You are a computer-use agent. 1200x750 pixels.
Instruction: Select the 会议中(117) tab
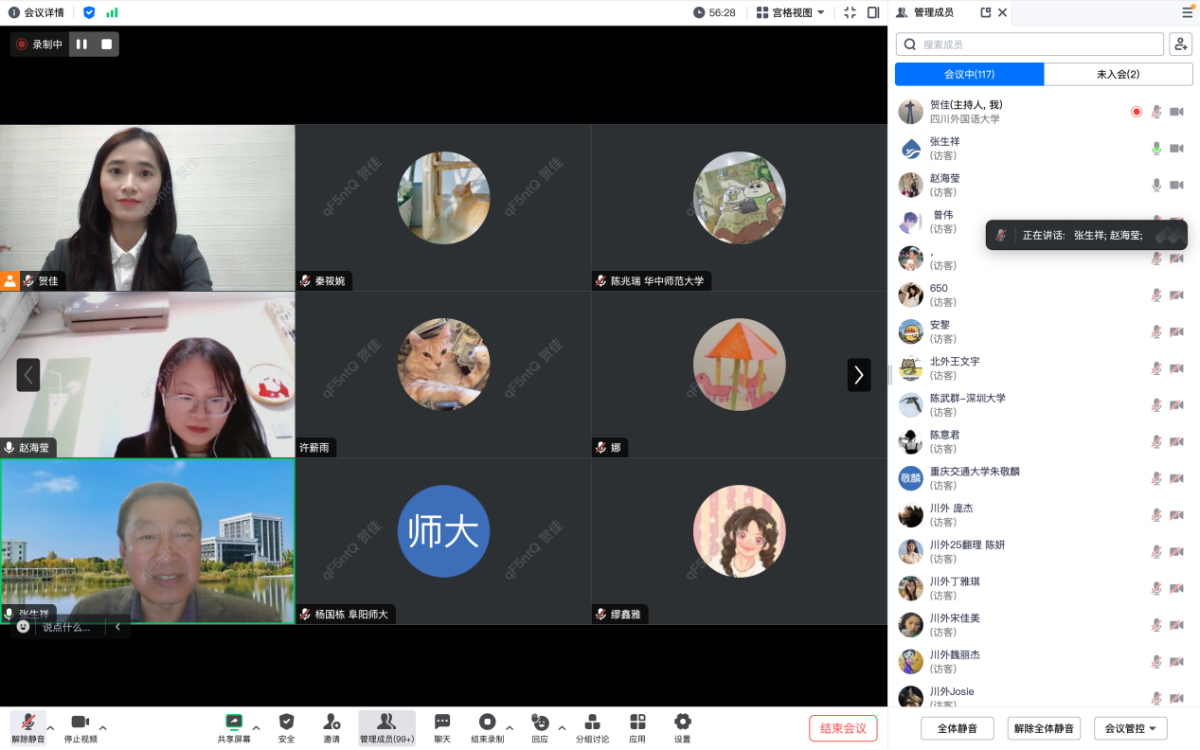(969, 74)
